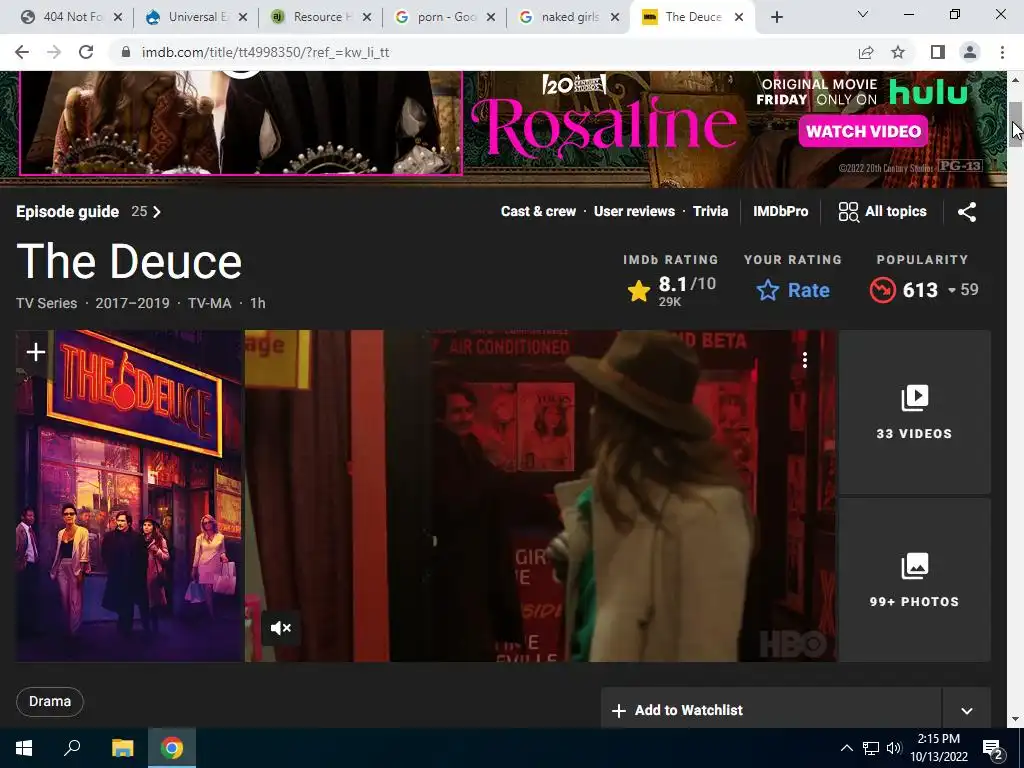
Task: Expand watchlist options dropdown arrow
Action: (967, 711)
